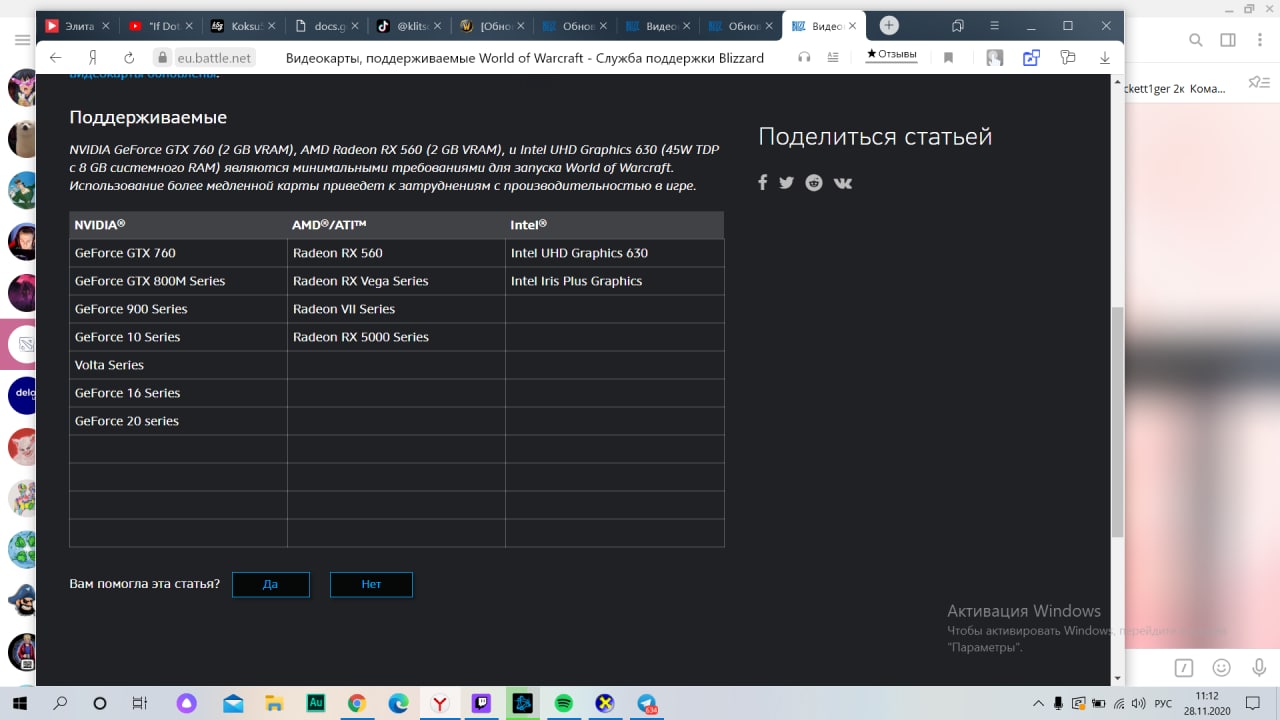Click 'Нет' article not helped button
The image size is (1280, 720).
[x=371, y=584]
